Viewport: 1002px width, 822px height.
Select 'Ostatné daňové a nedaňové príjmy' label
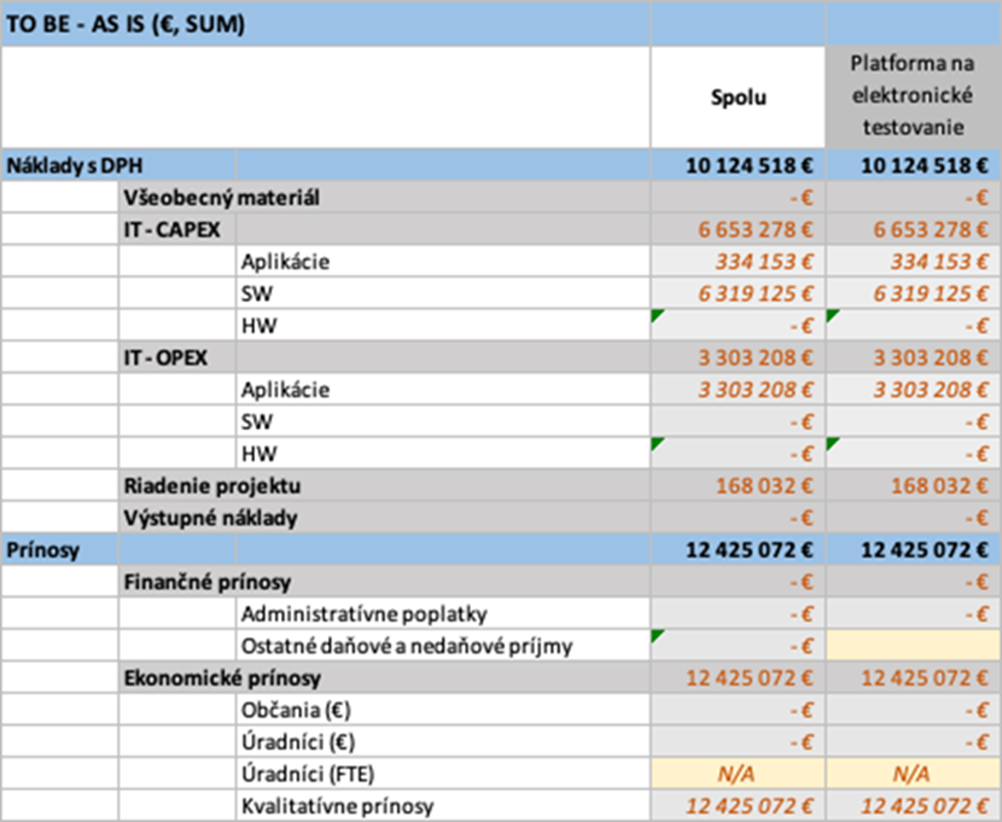point(407,646)
